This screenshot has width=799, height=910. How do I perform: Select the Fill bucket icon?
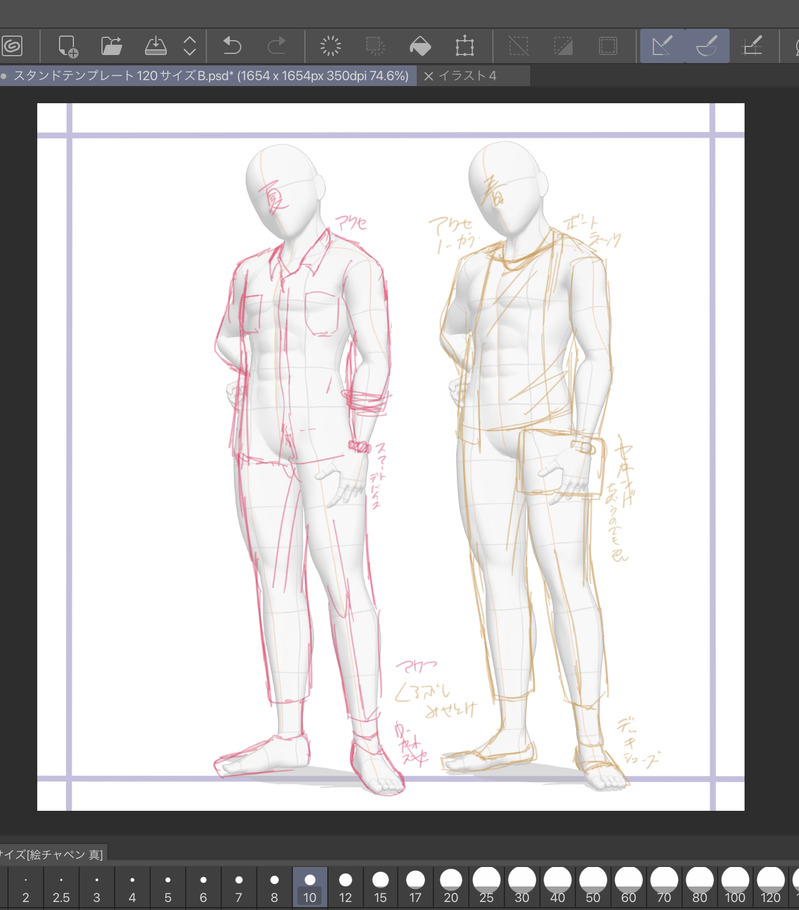click(420, 46)
